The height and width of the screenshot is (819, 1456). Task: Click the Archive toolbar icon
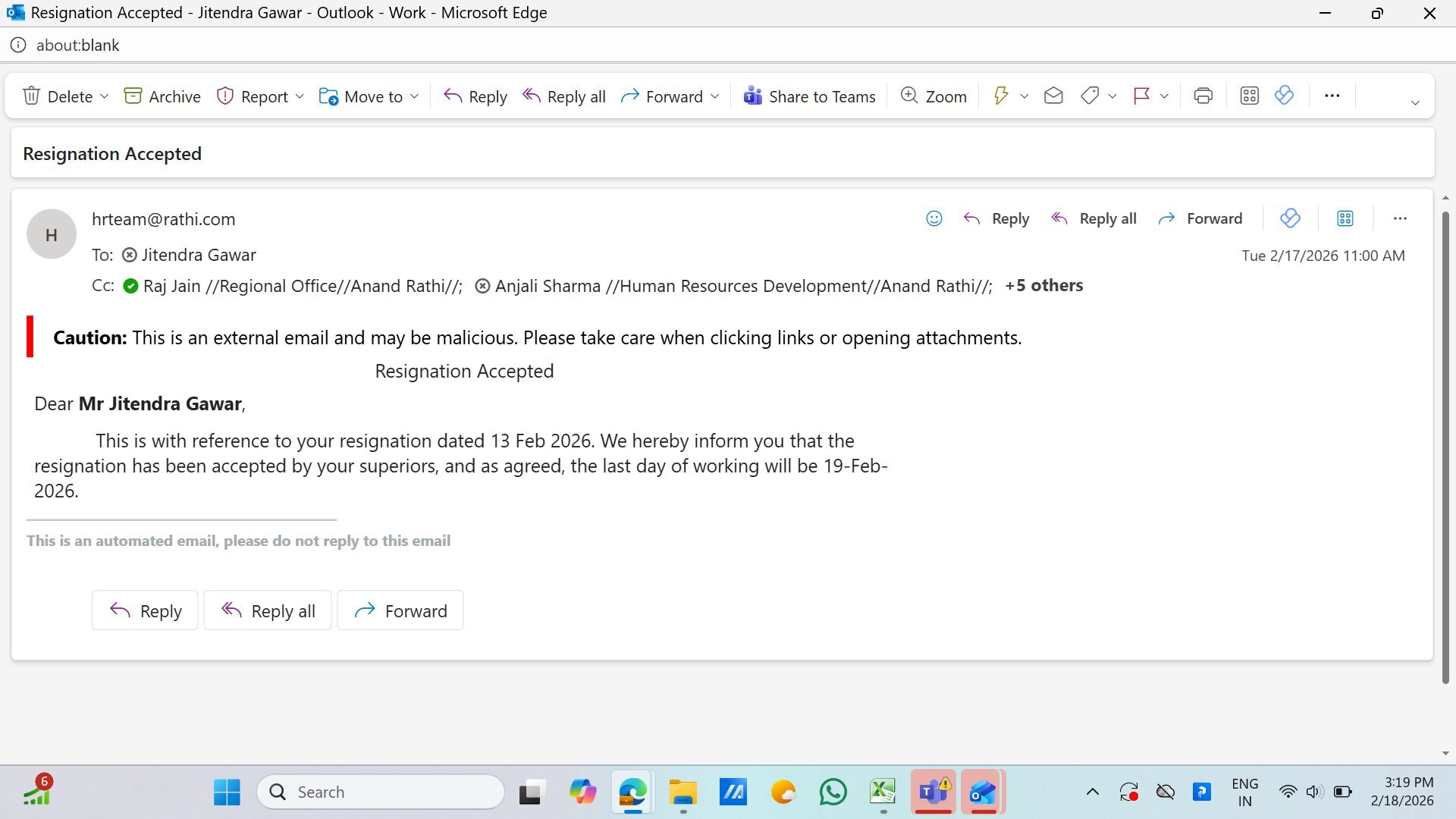pos(133,96)
